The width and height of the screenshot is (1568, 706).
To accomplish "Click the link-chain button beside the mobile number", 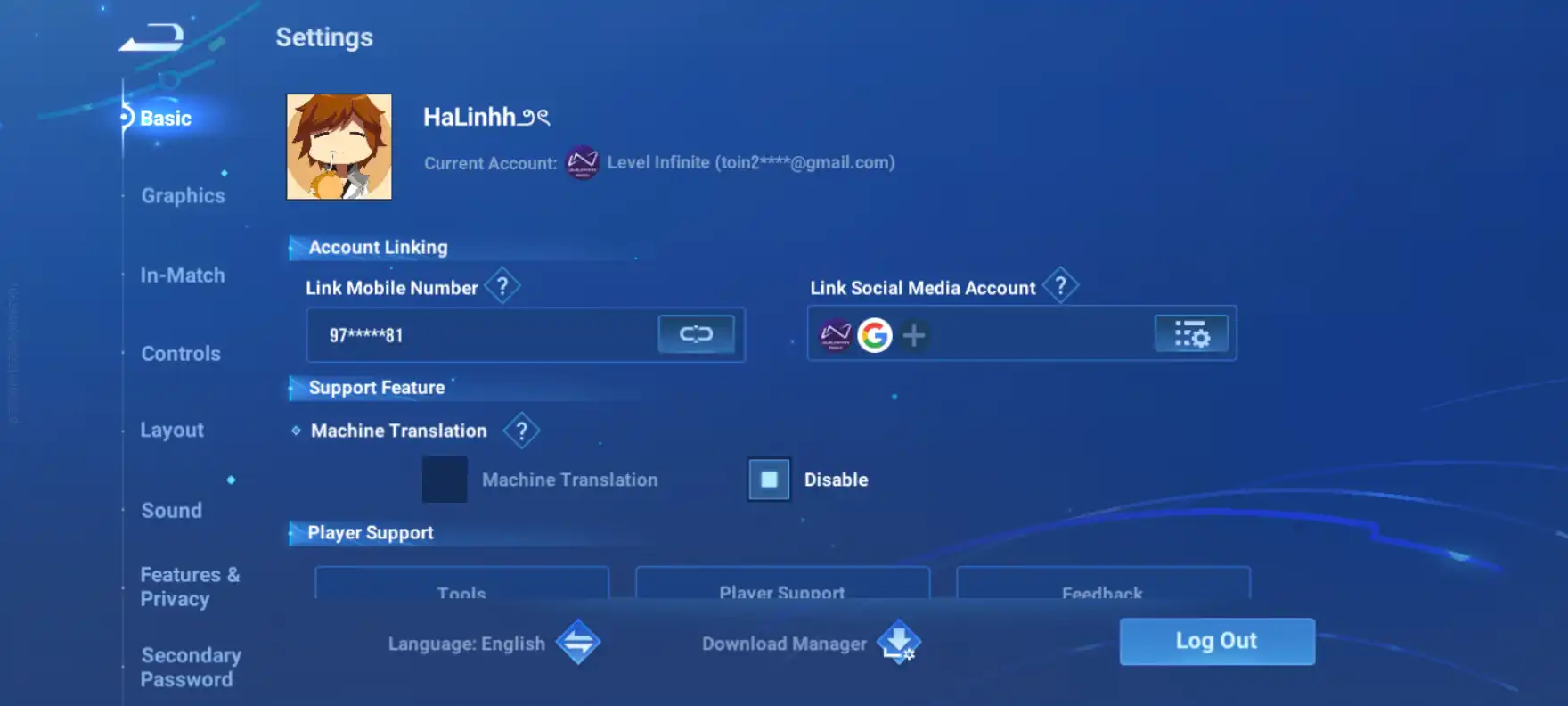I will click(x=696, y=334).
